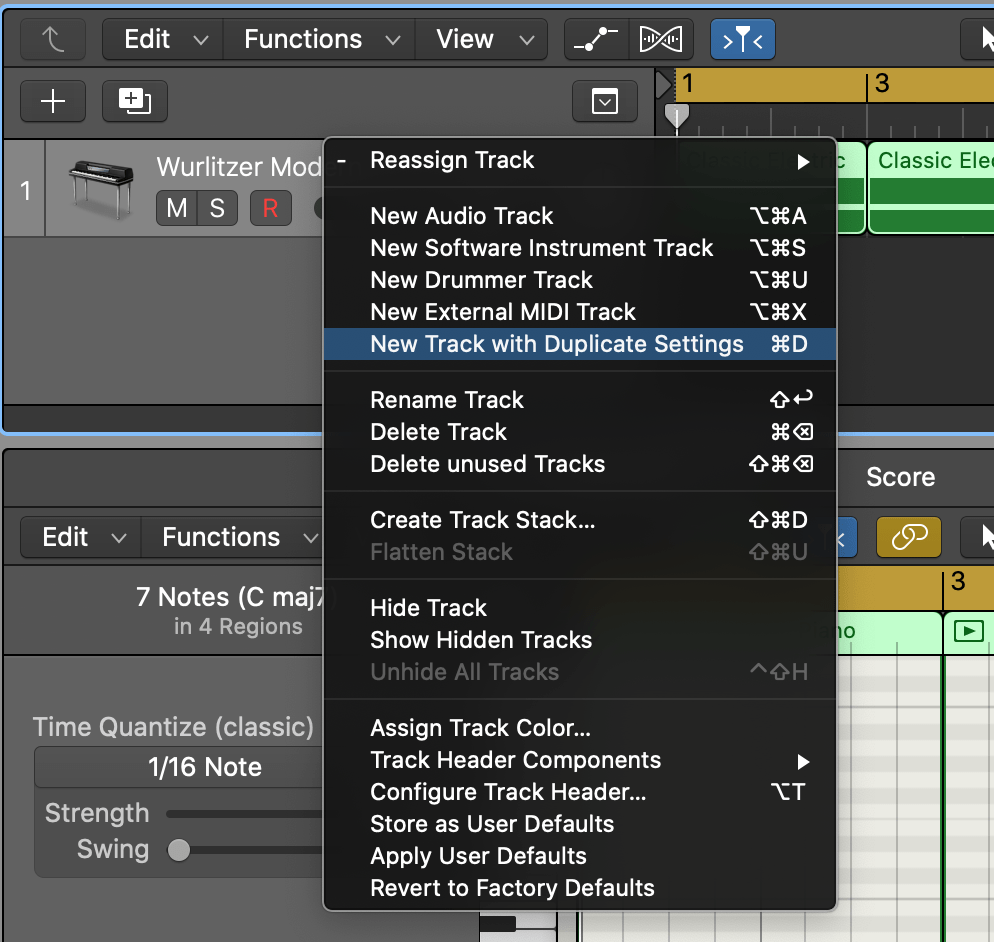The height and width of the screenshot is (942, 994).
Task: Click the Swing slider knob
Action: pos(179,850)
